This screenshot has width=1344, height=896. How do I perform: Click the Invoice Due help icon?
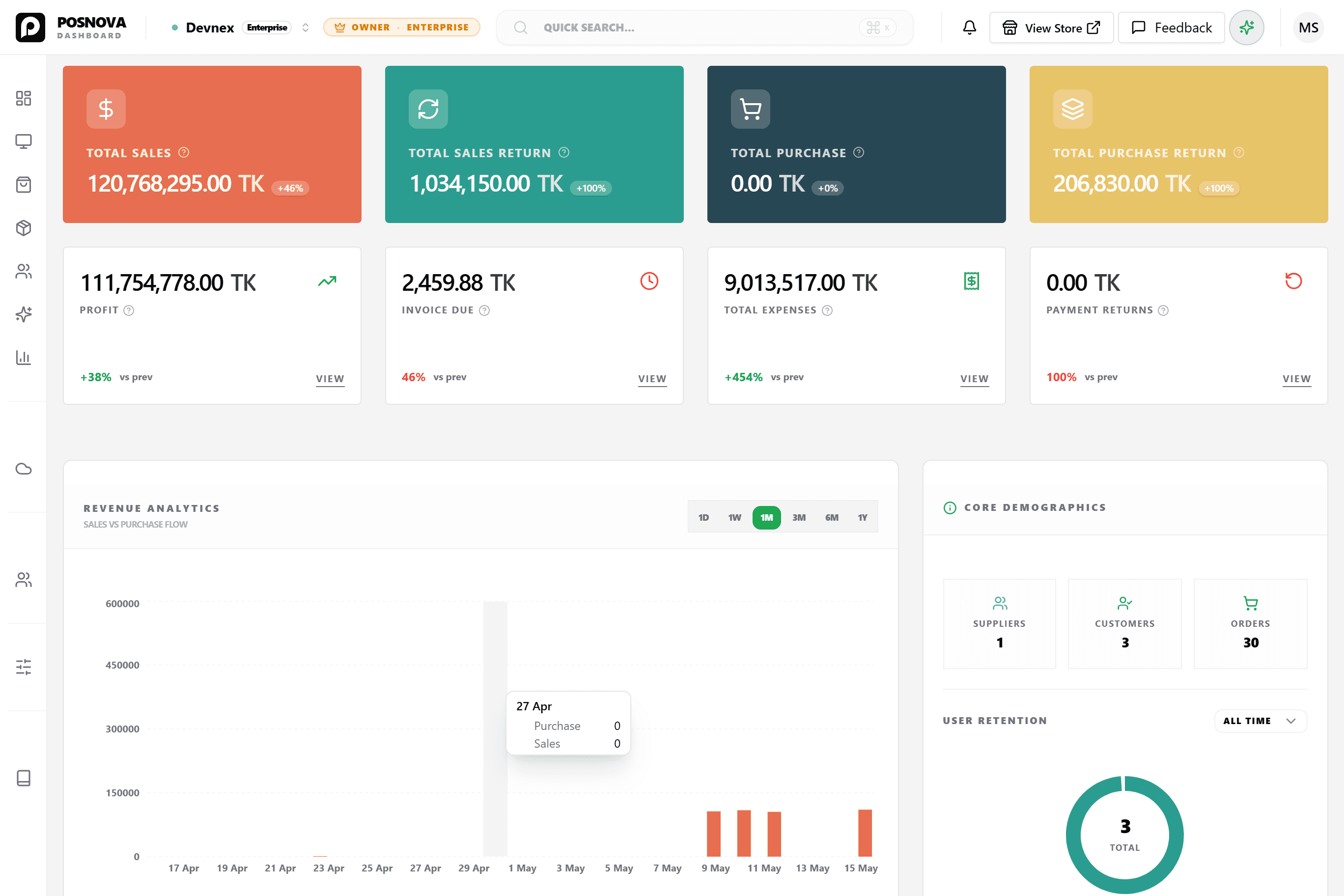coord(484,310)
